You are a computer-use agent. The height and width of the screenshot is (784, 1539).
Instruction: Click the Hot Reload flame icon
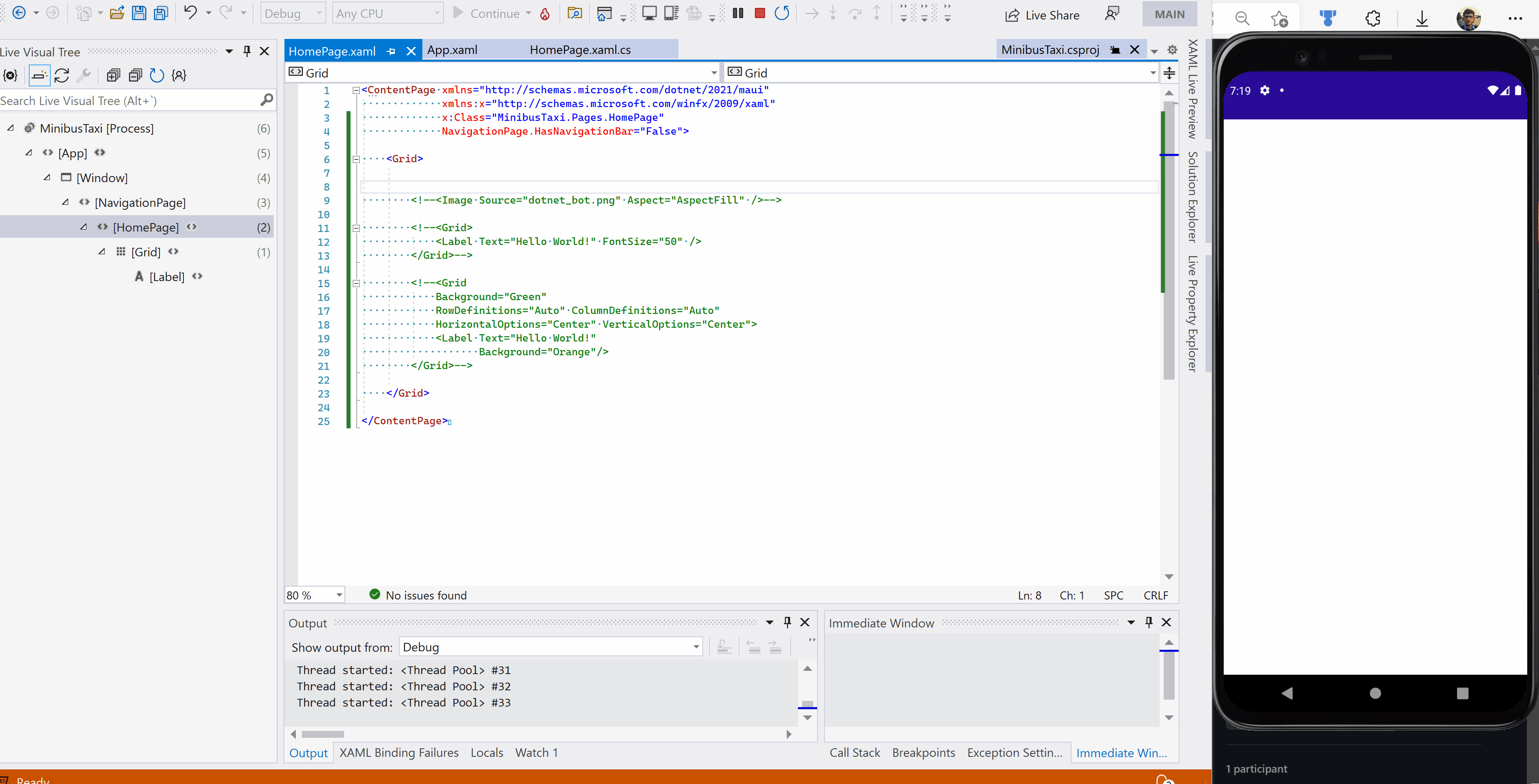pos(544,13)
